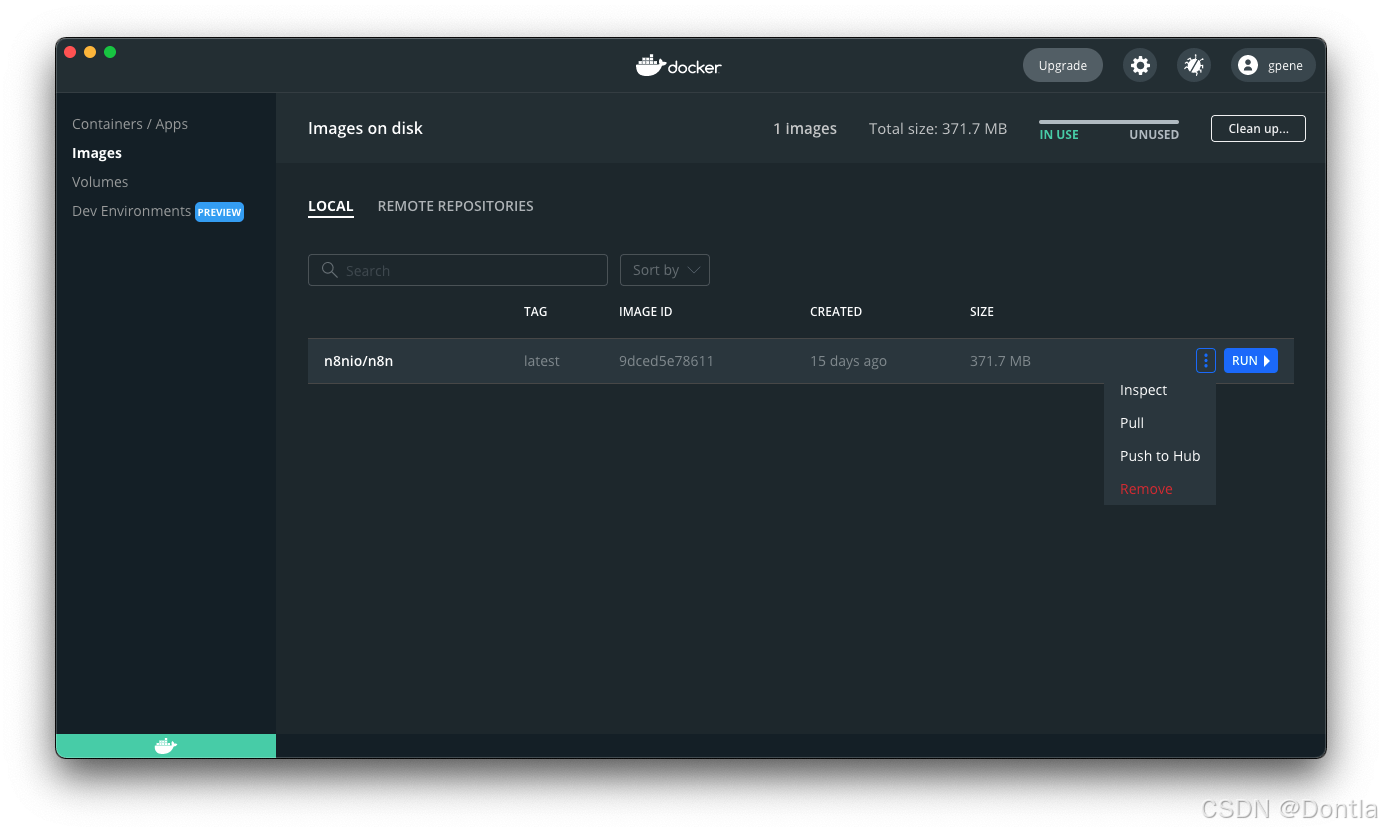
Task: Select Remove from the image menu
Action: click(x=1146, y=489)
